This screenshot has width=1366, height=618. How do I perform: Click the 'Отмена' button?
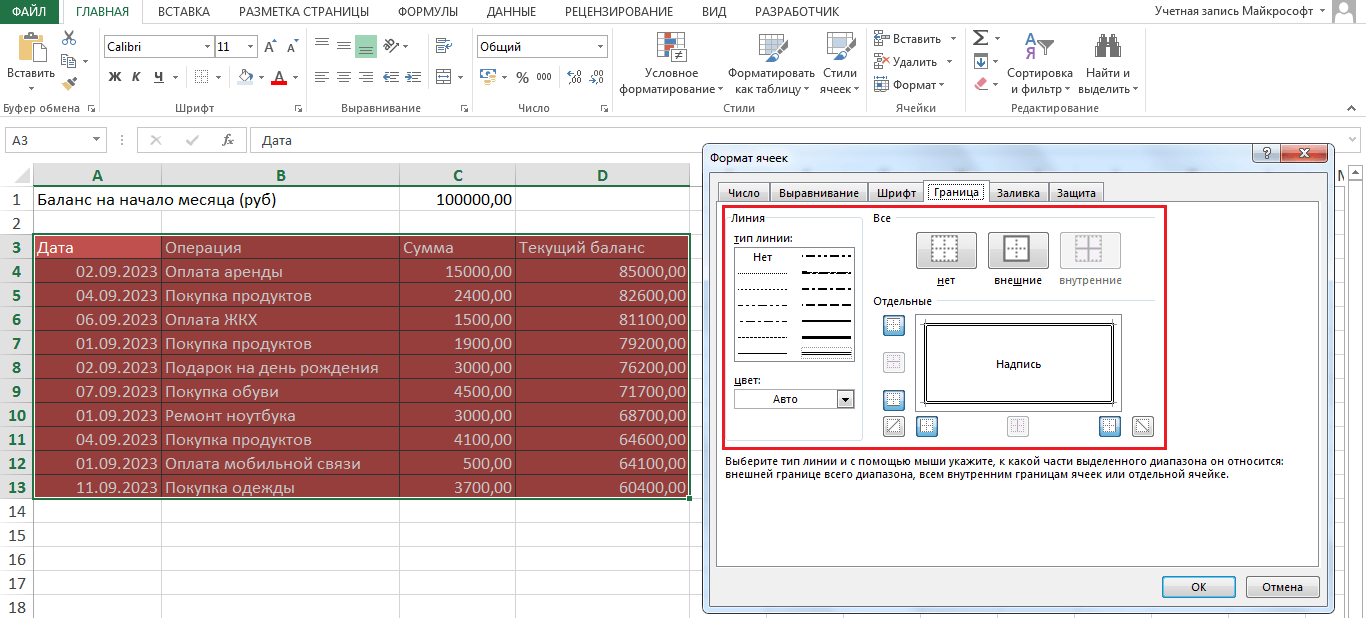pyautogui.click(x=1282, y=587)
